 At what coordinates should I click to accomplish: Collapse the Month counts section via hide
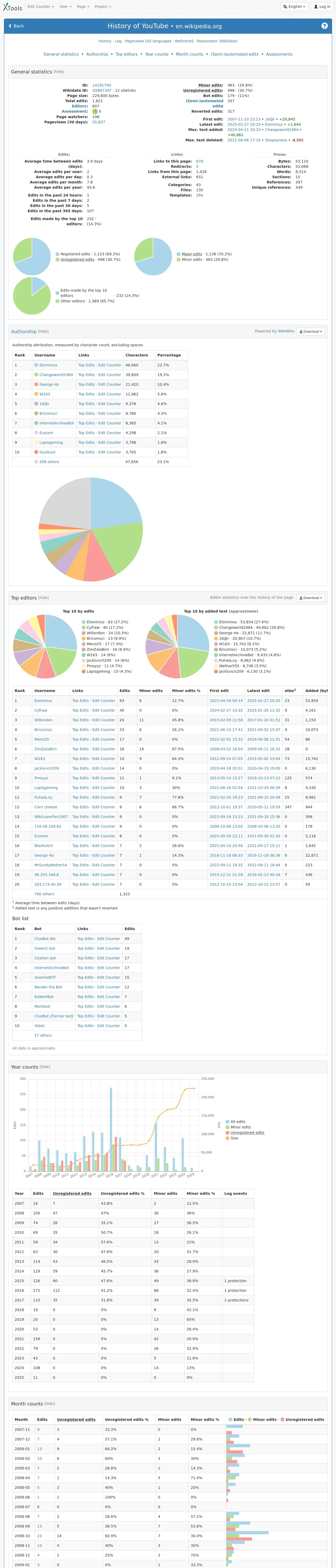(49, 1404)
